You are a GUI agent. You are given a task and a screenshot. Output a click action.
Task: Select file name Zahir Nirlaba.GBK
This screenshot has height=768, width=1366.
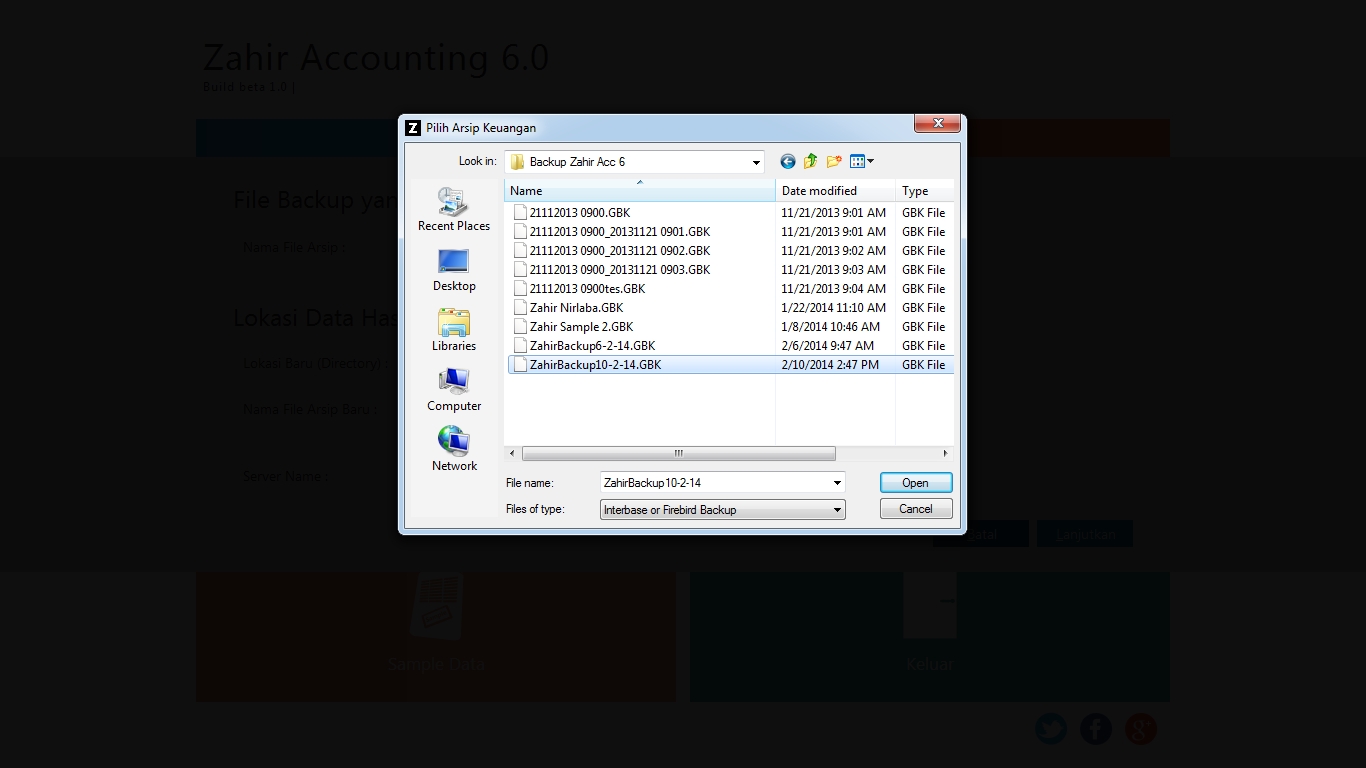click(x=577, y=307)
